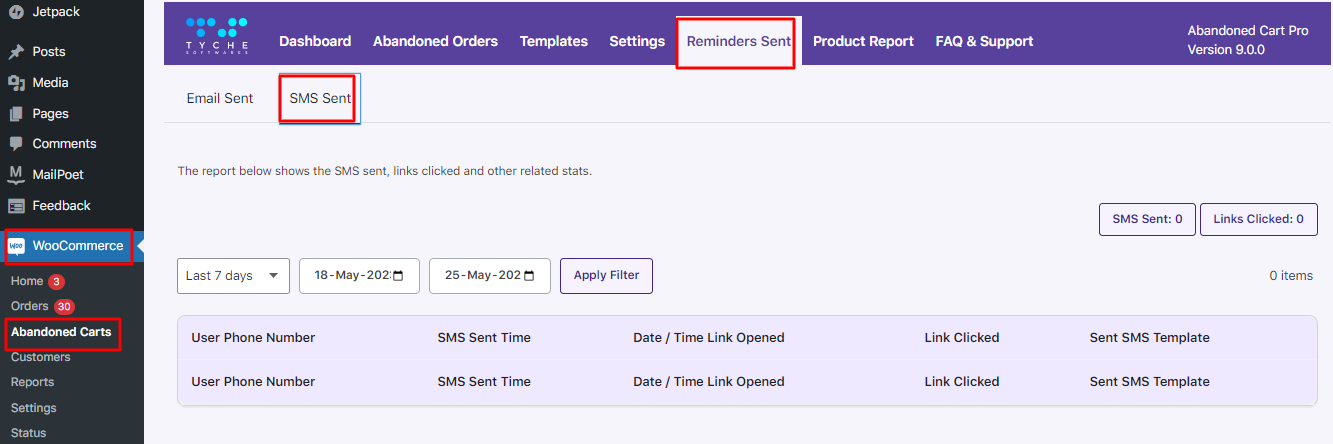The image size is (1333, 444).
Task: Click footer row Sent SMS Template label
Action: coord(1150,381)
